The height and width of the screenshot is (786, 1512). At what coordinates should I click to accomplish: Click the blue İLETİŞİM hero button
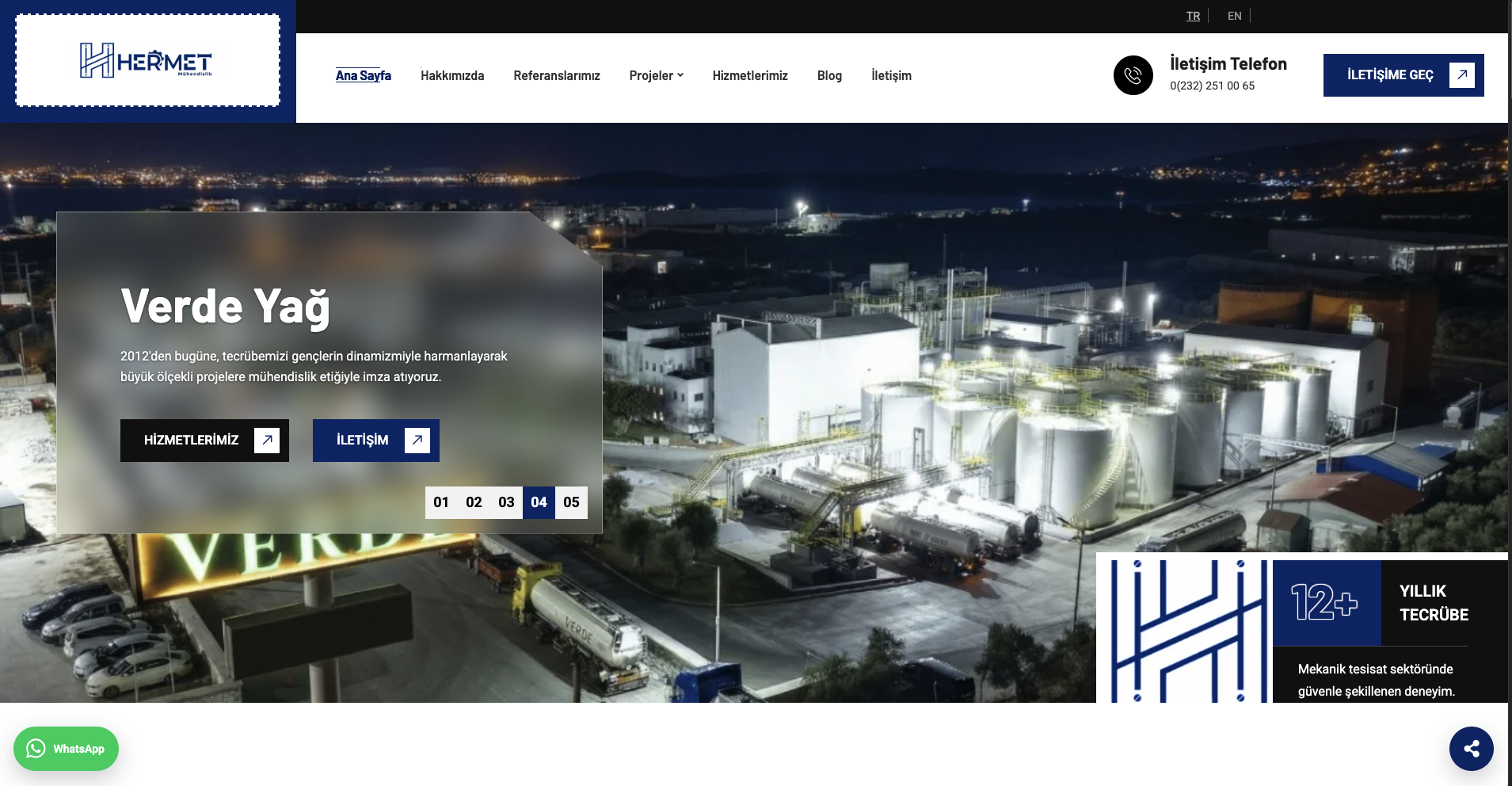pos(376,440)
